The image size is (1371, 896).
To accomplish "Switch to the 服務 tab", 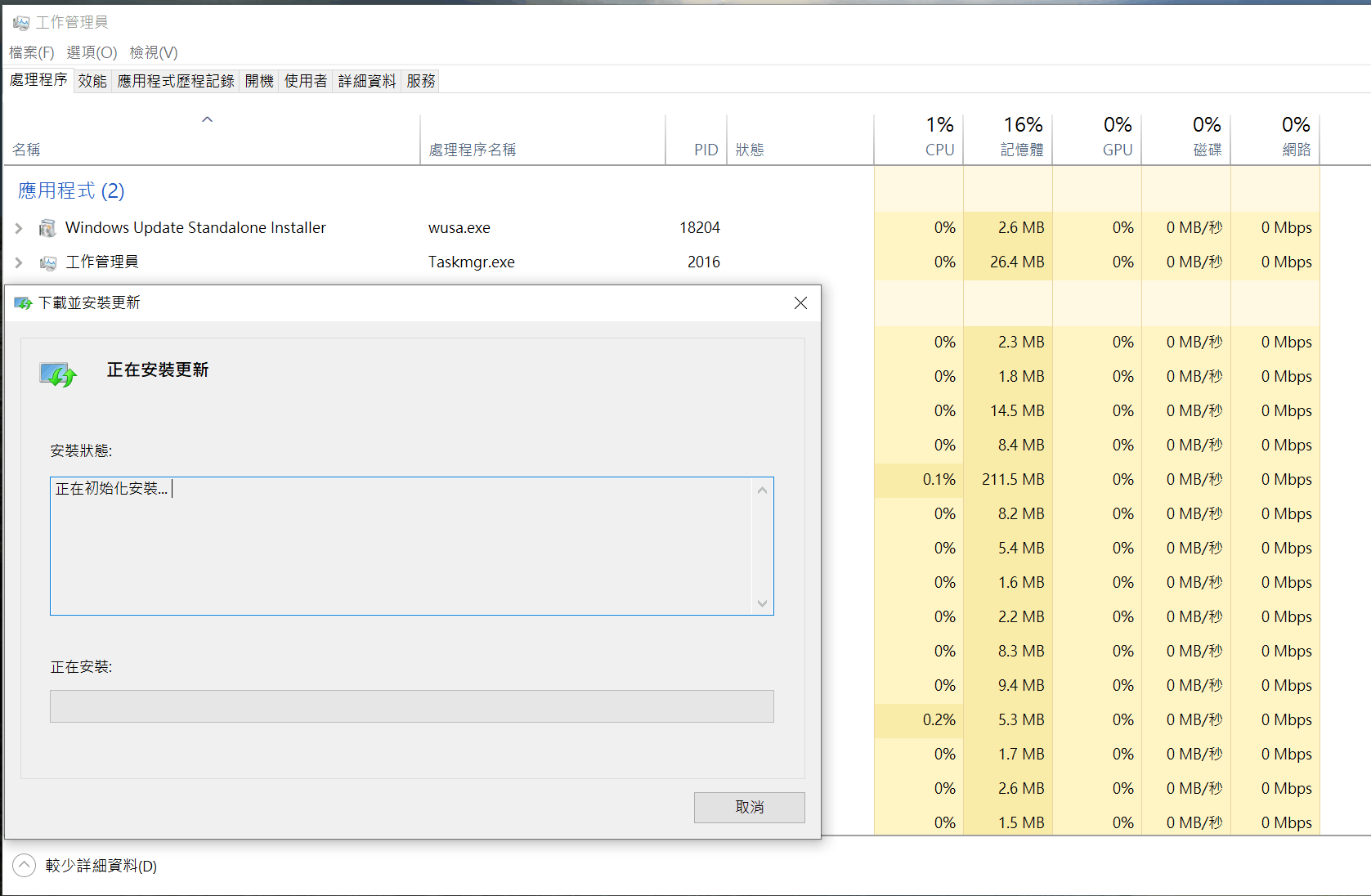I will (421, 81).
